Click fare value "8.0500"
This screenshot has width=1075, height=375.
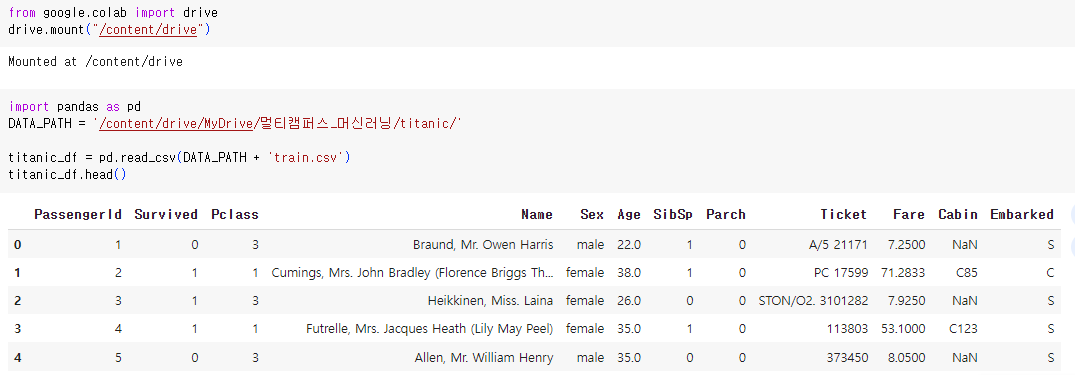[x=906, y=357]
